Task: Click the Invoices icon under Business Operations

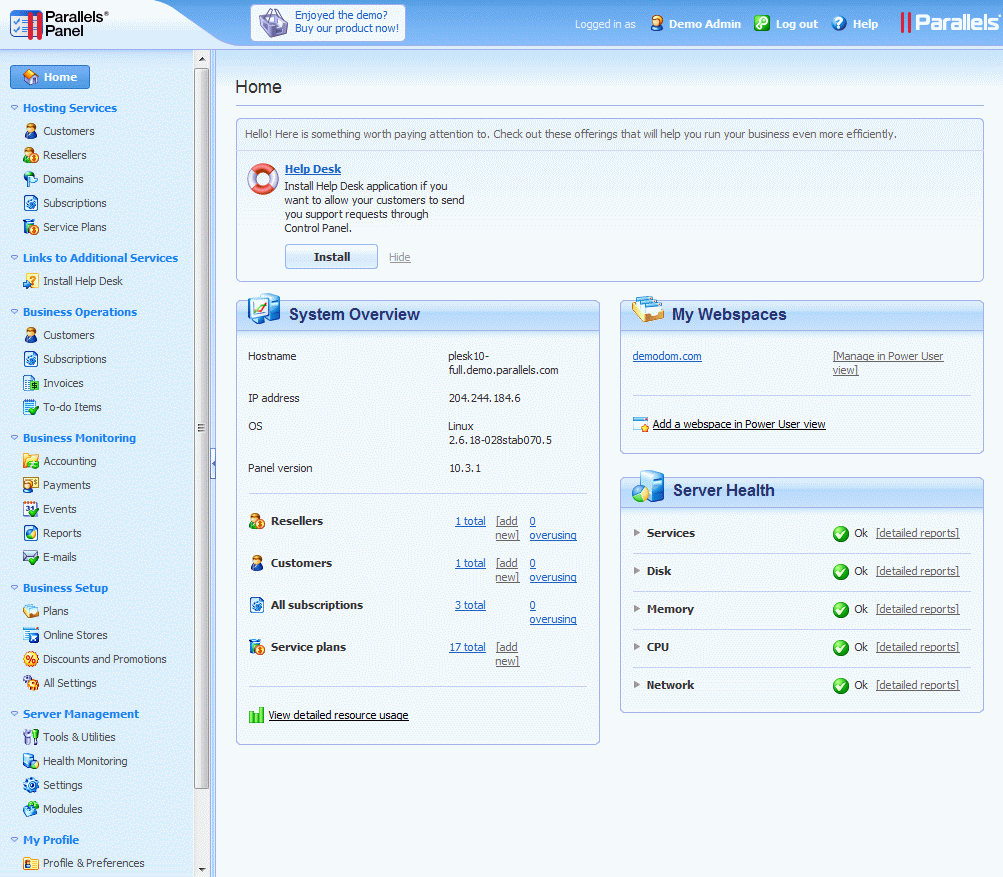Action: [31, 383]
